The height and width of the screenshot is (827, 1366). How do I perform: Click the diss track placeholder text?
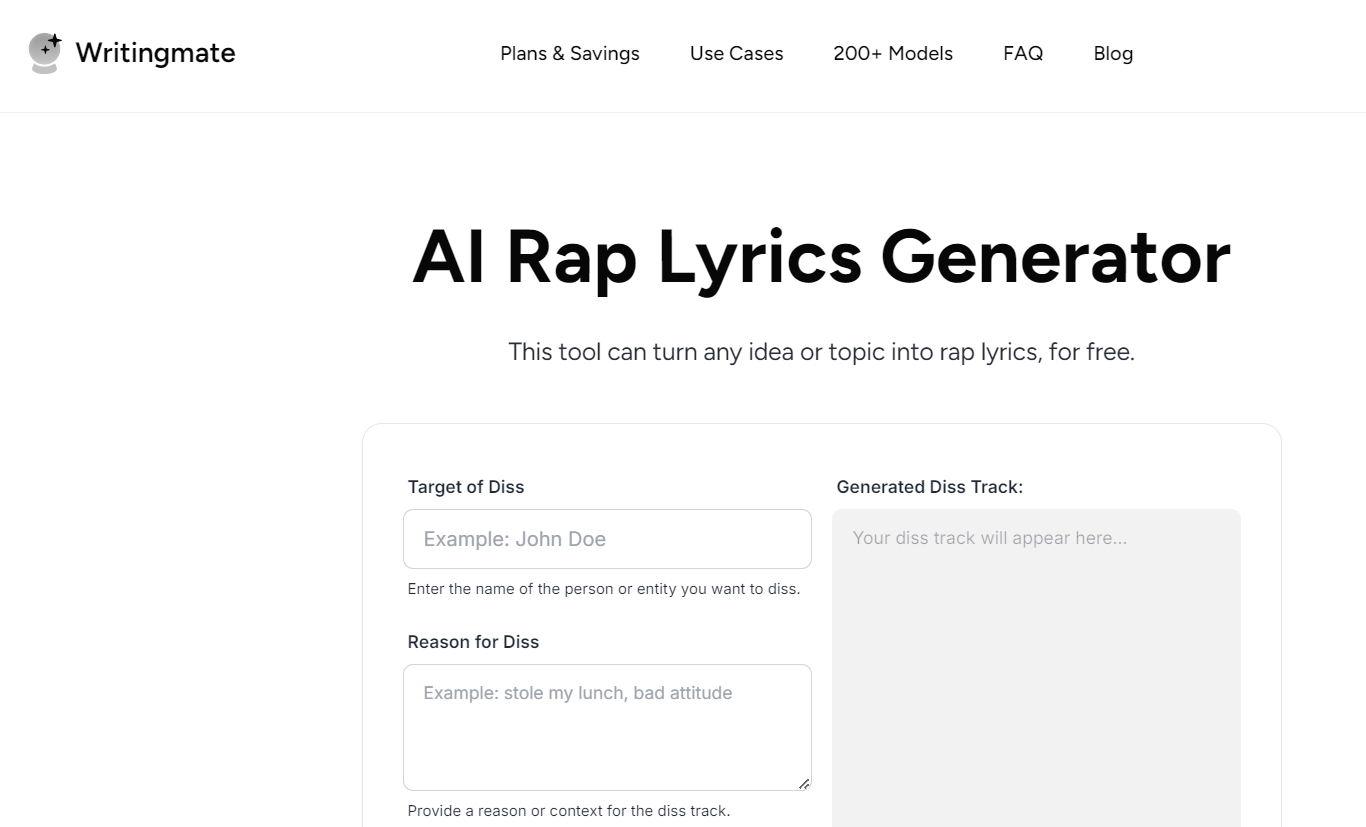point(989,537)
